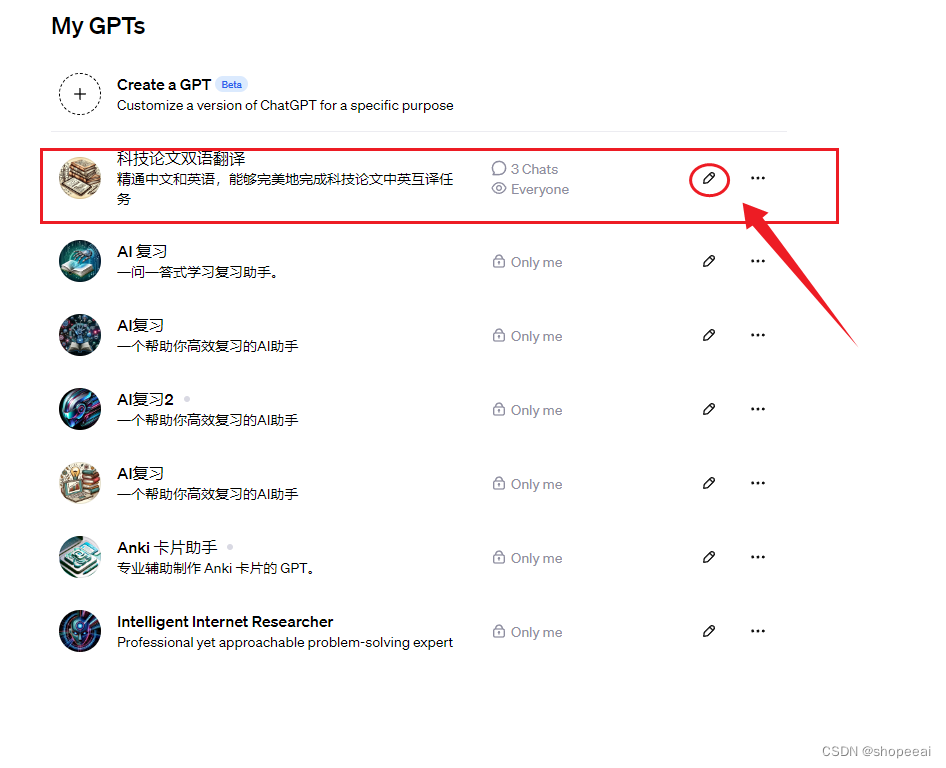Viewport: 946px width, 768px height.
Task: Open the three-dot menu for the lightbulb-and-books AI复习 row
Action: click(x=758, y=483)
